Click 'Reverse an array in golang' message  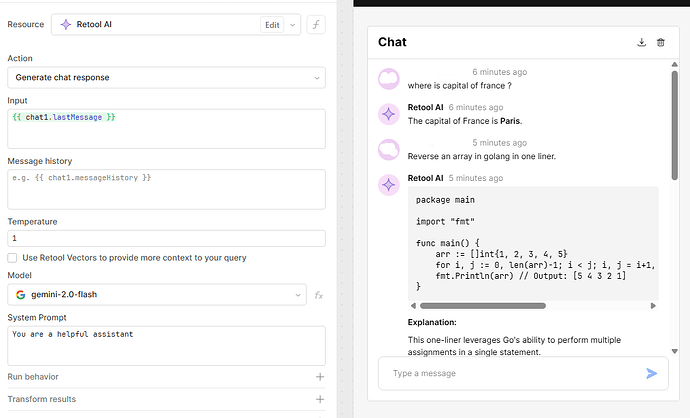click(481, 157)
